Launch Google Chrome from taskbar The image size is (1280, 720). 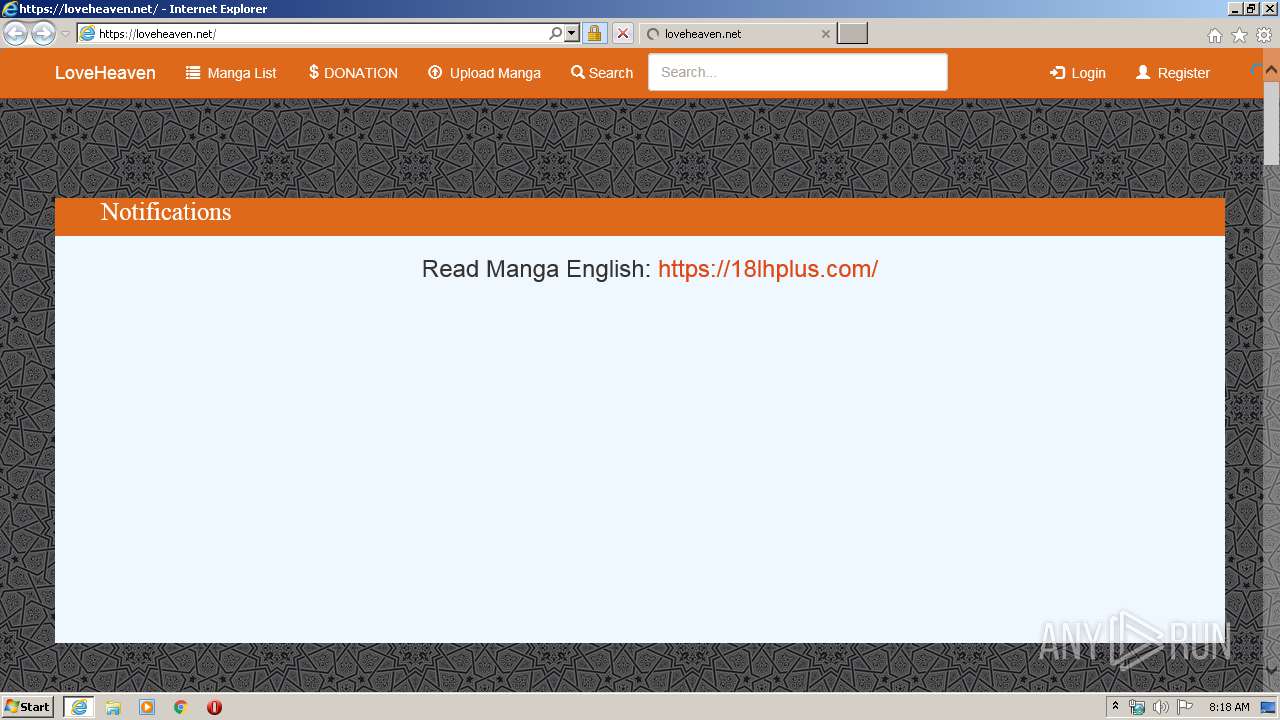coord(181,707)
